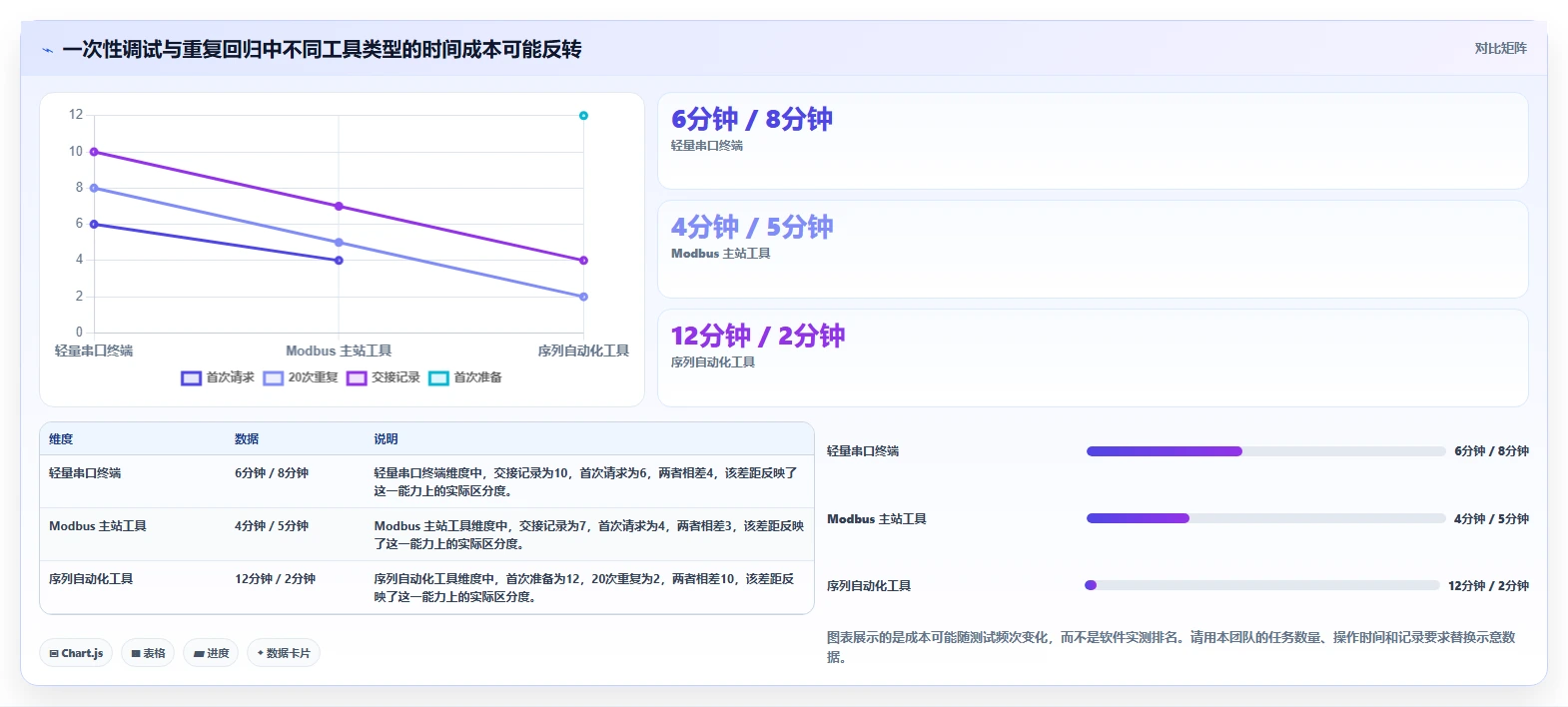Image resolution: width=1568 pixels, height=707 pixels.
Task: Click the 轻量串口终端 progress bar
Action: pos(1265,451)
